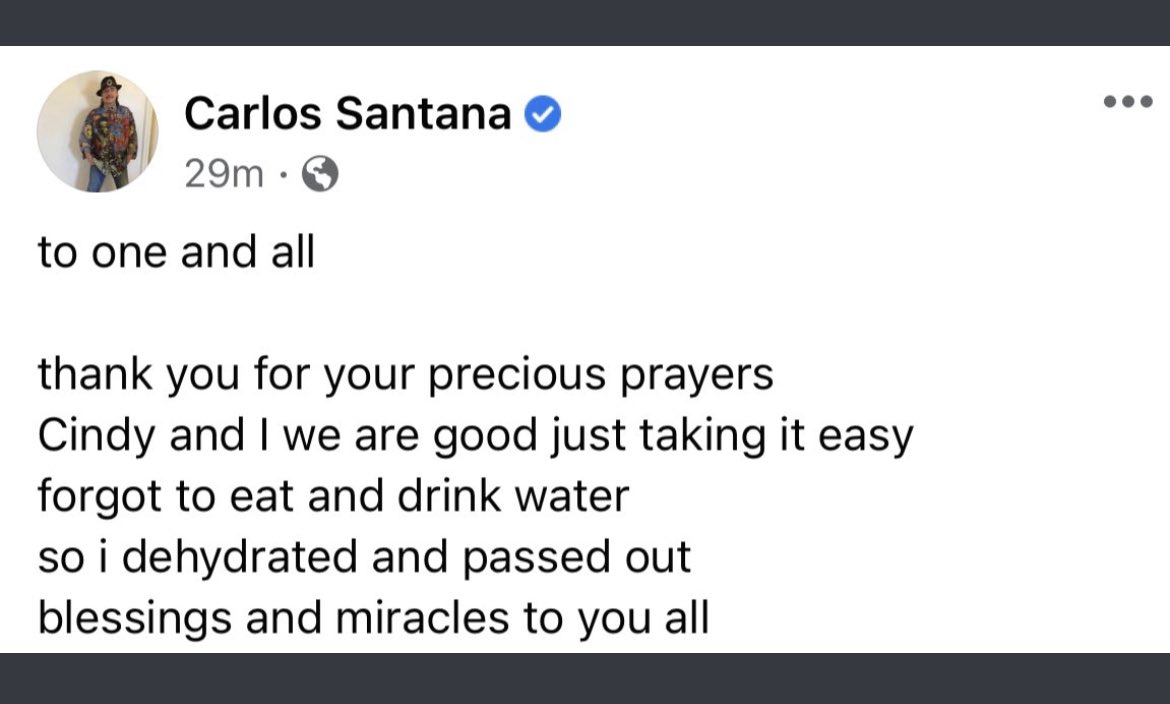Click the globe public-audience icon
Image resolution: width=1170 pixels, height=704 pixels.
(320, 176)
